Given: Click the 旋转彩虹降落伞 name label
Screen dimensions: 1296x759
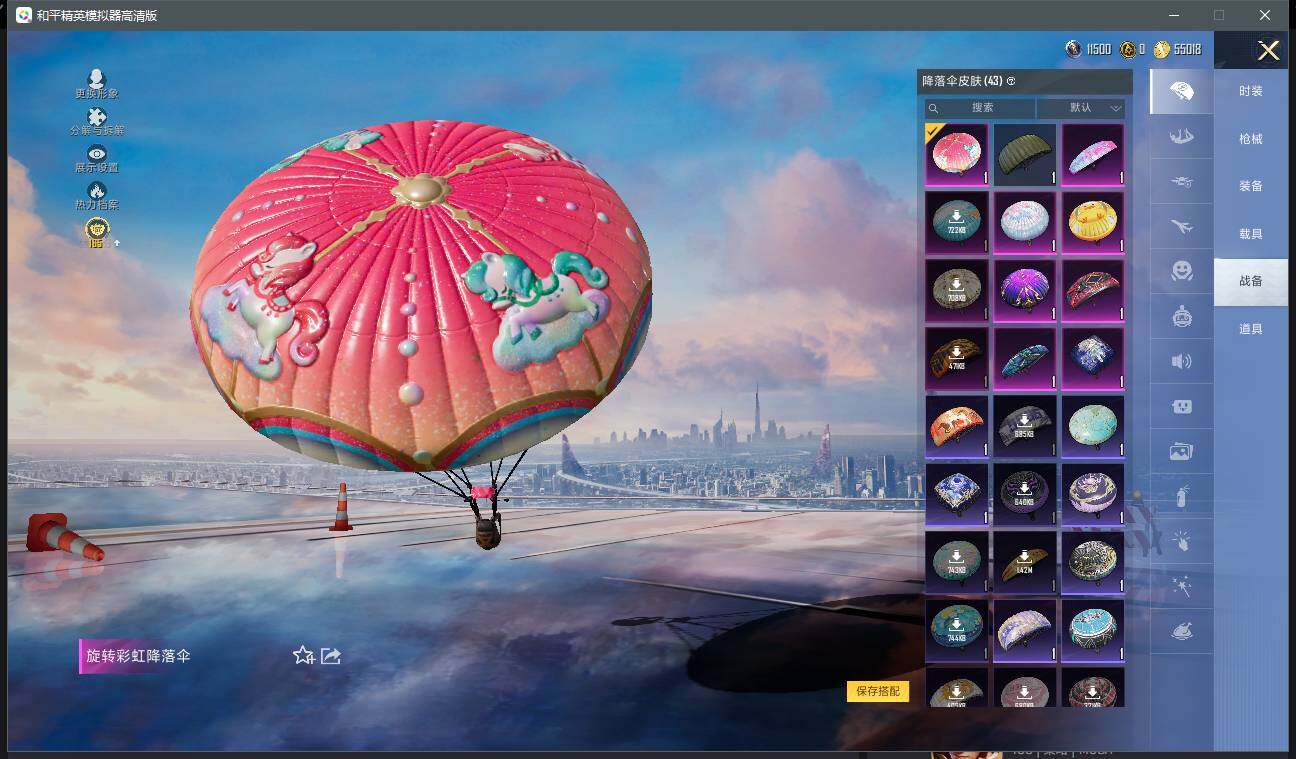Looking at the screenshot, I should 138,656.
